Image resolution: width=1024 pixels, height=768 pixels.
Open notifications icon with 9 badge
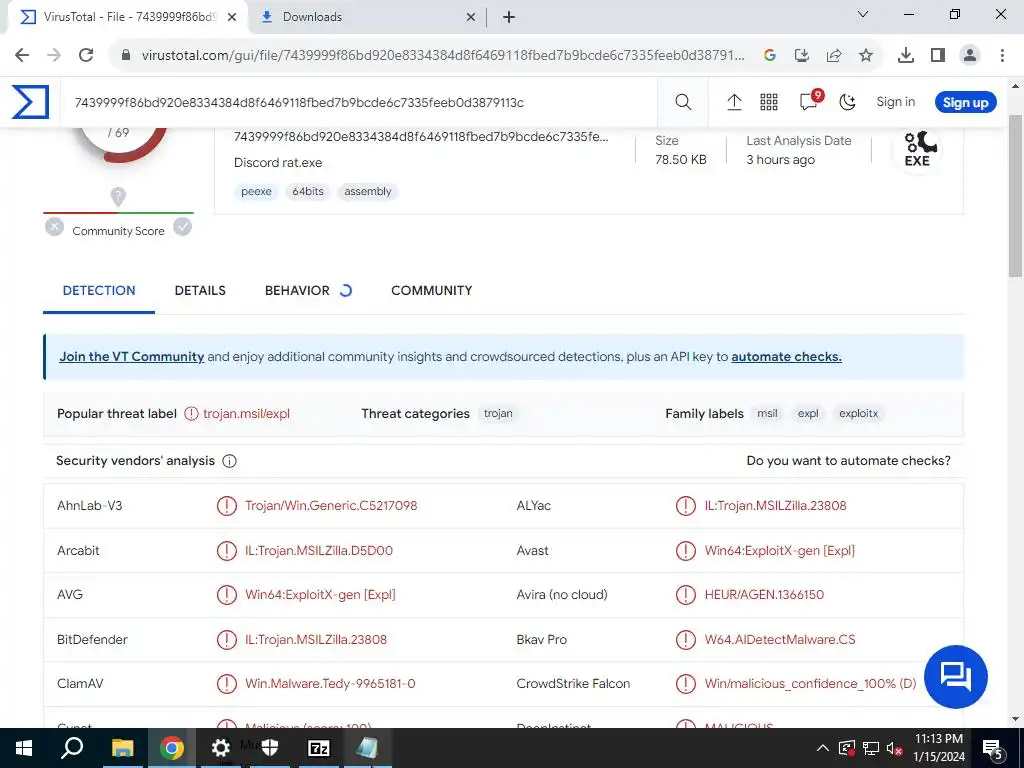[810, 101]
